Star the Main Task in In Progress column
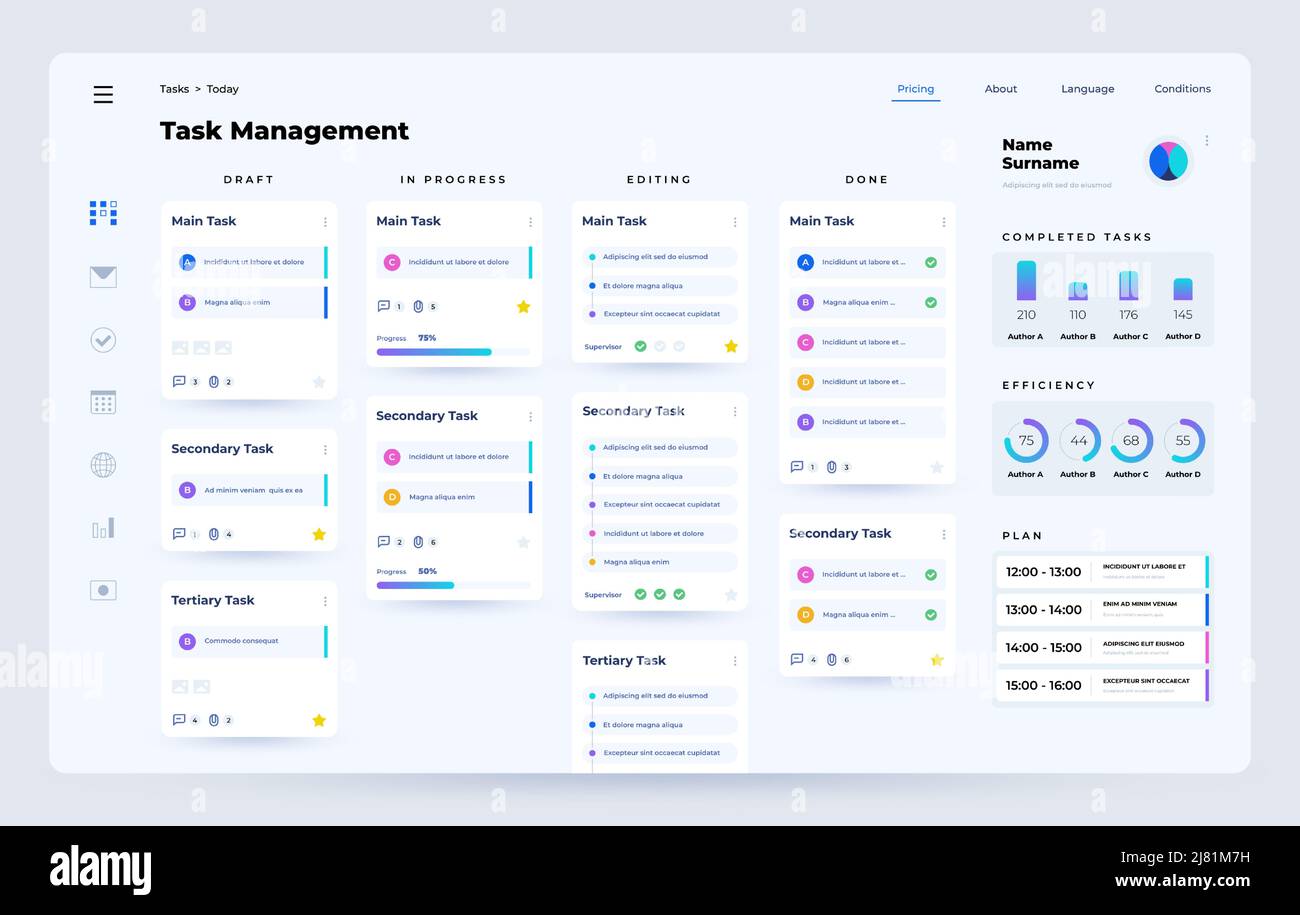This screenshot has width=1300, height=915. tap(524, 307)
